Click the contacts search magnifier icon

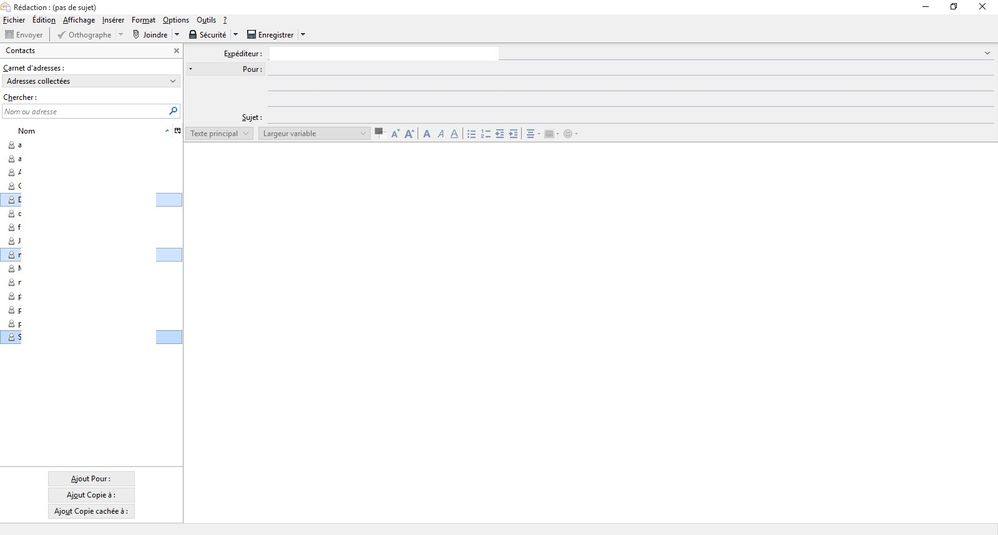tap(172, 111)
